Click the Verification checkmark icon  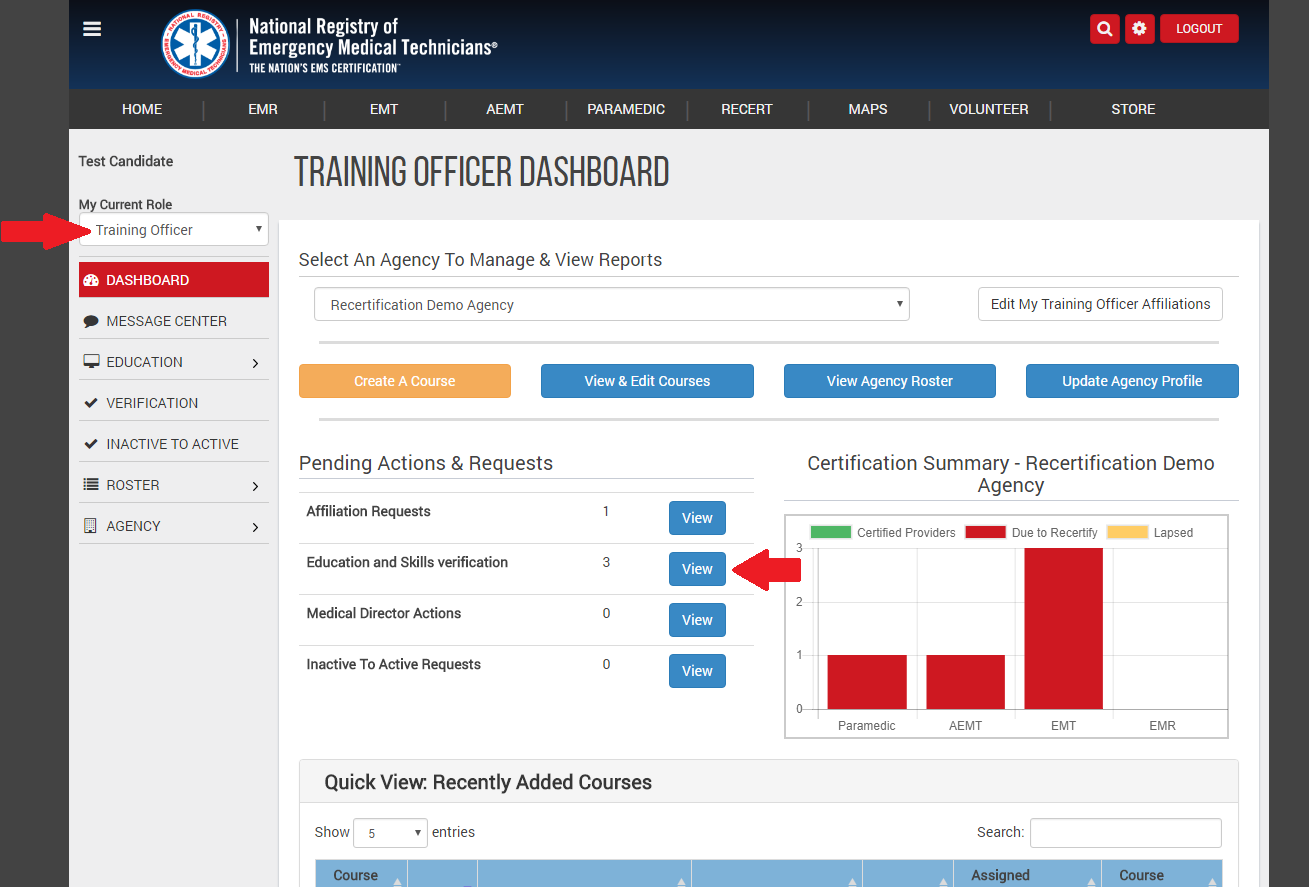91,403
